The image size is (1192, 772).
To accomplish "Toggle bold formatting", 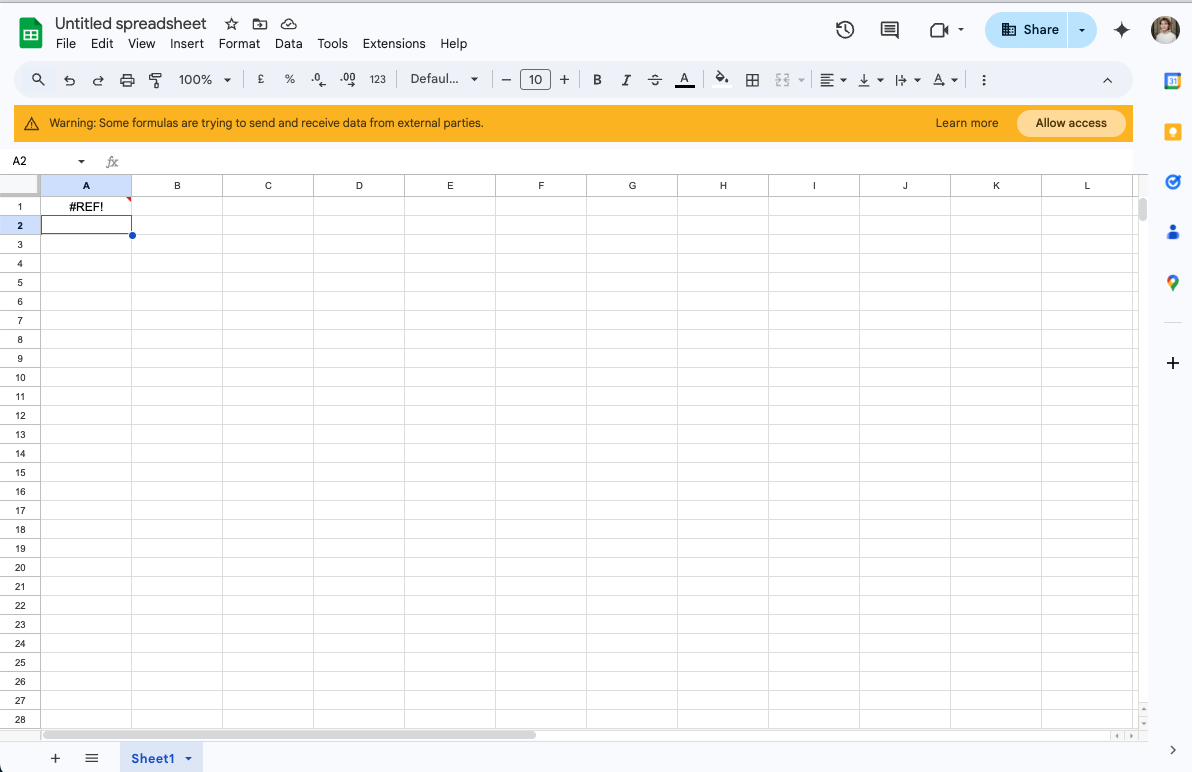I will point(598,80).
